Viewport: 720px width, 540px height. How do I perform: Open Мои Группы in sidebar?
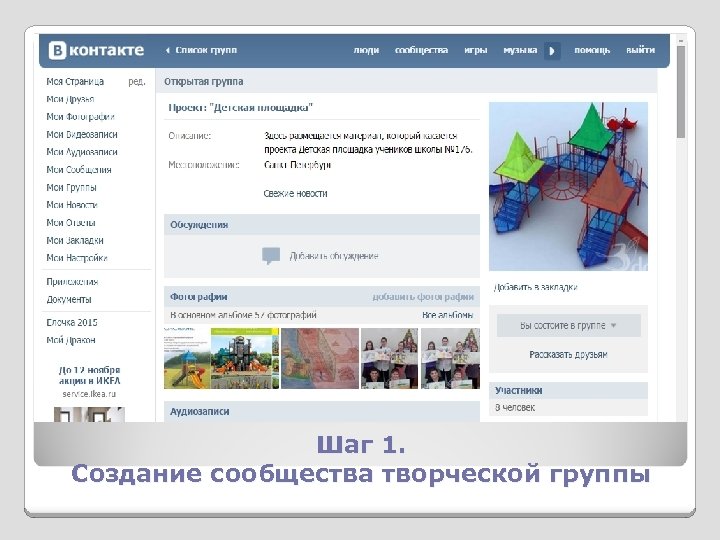pyautogui.click(x=71, y=187)
